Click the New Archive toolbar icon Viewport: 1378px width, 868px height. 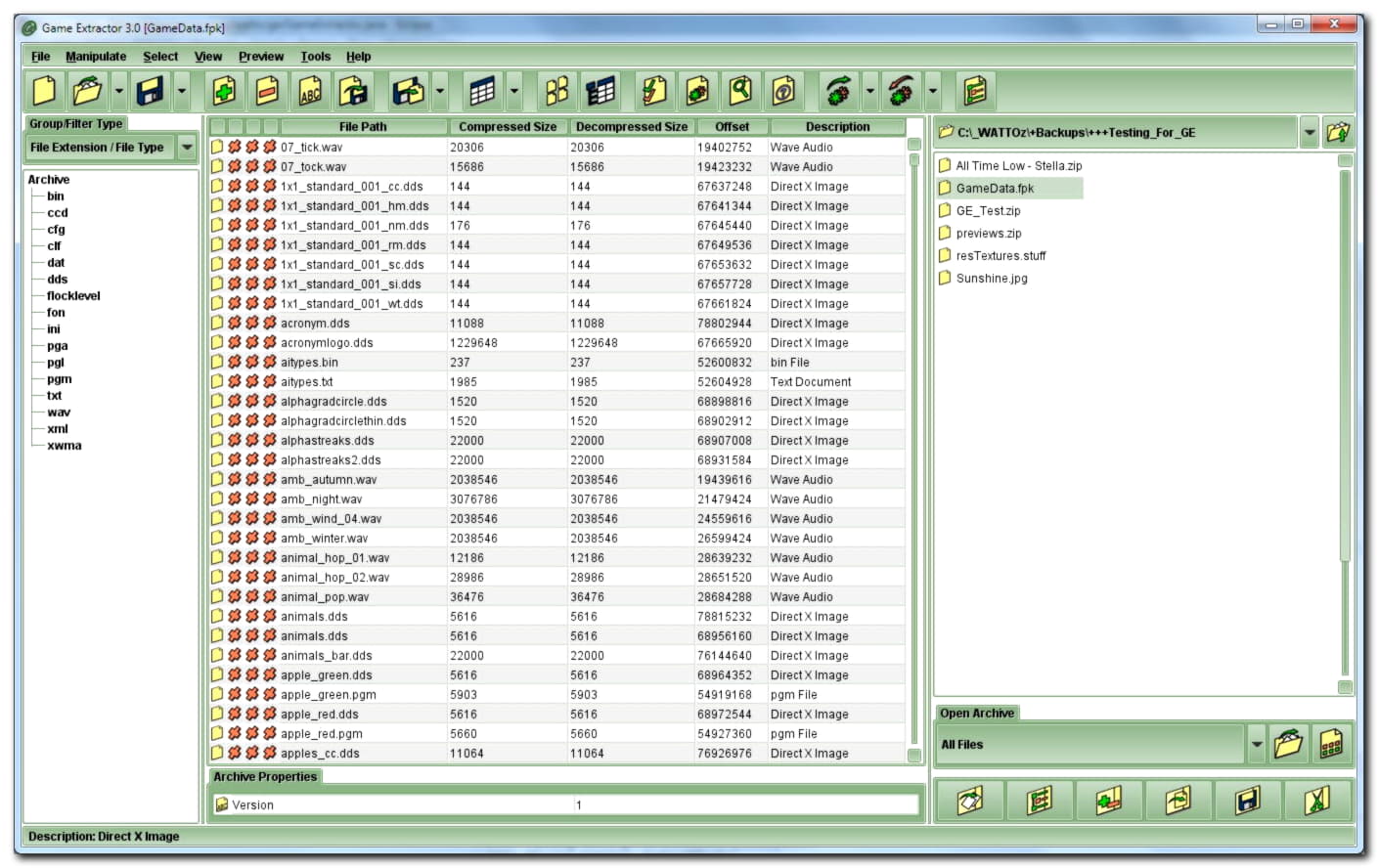45,91
